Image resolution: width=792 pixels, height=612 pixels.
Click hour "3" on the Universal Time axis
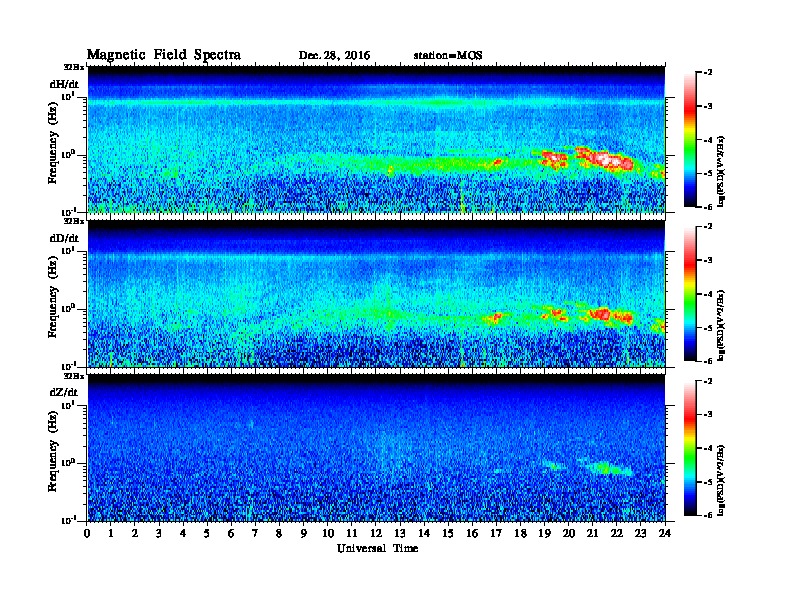pos(159,533)
